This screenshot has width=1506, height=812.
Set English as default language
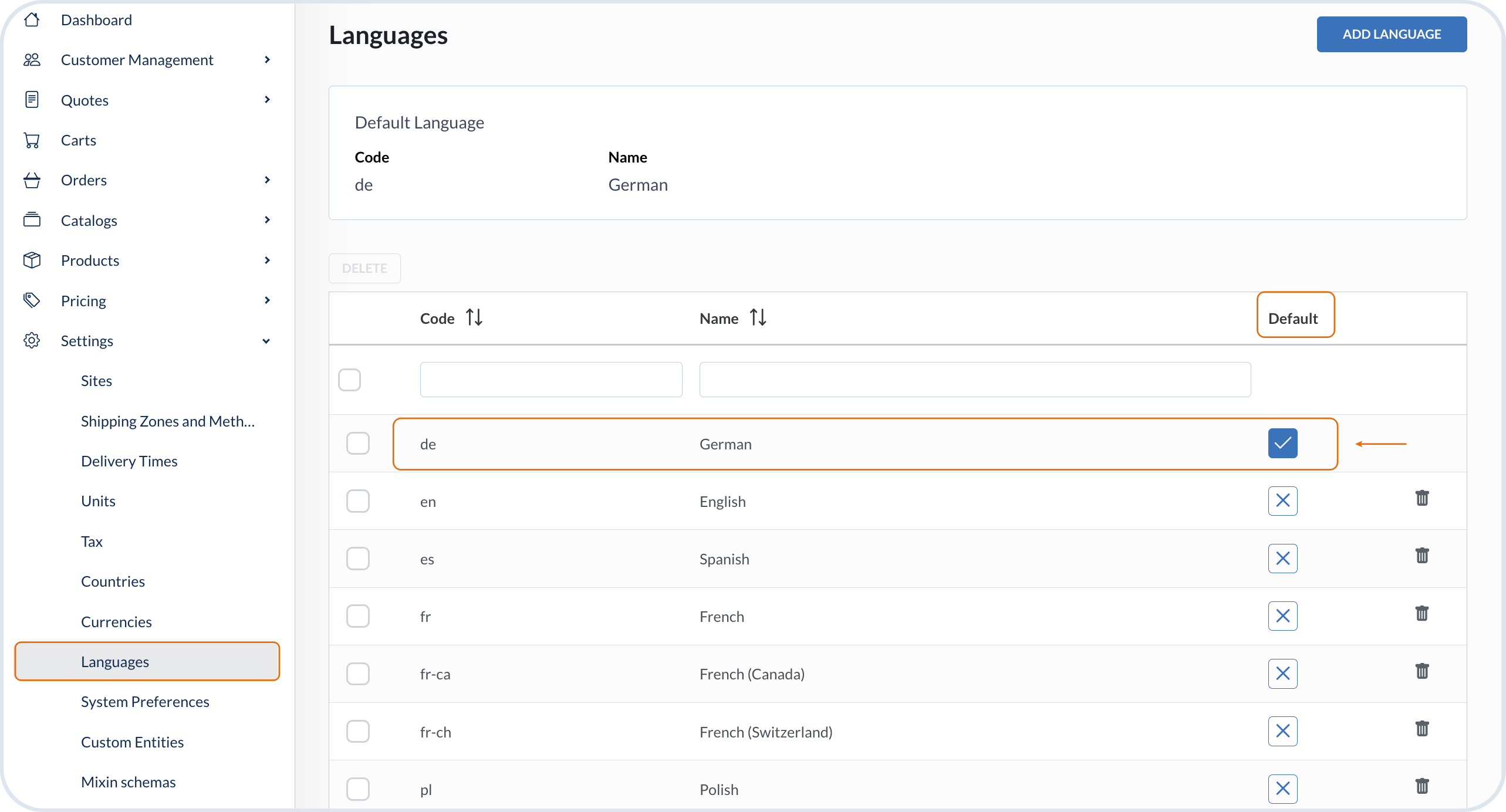1282,501
